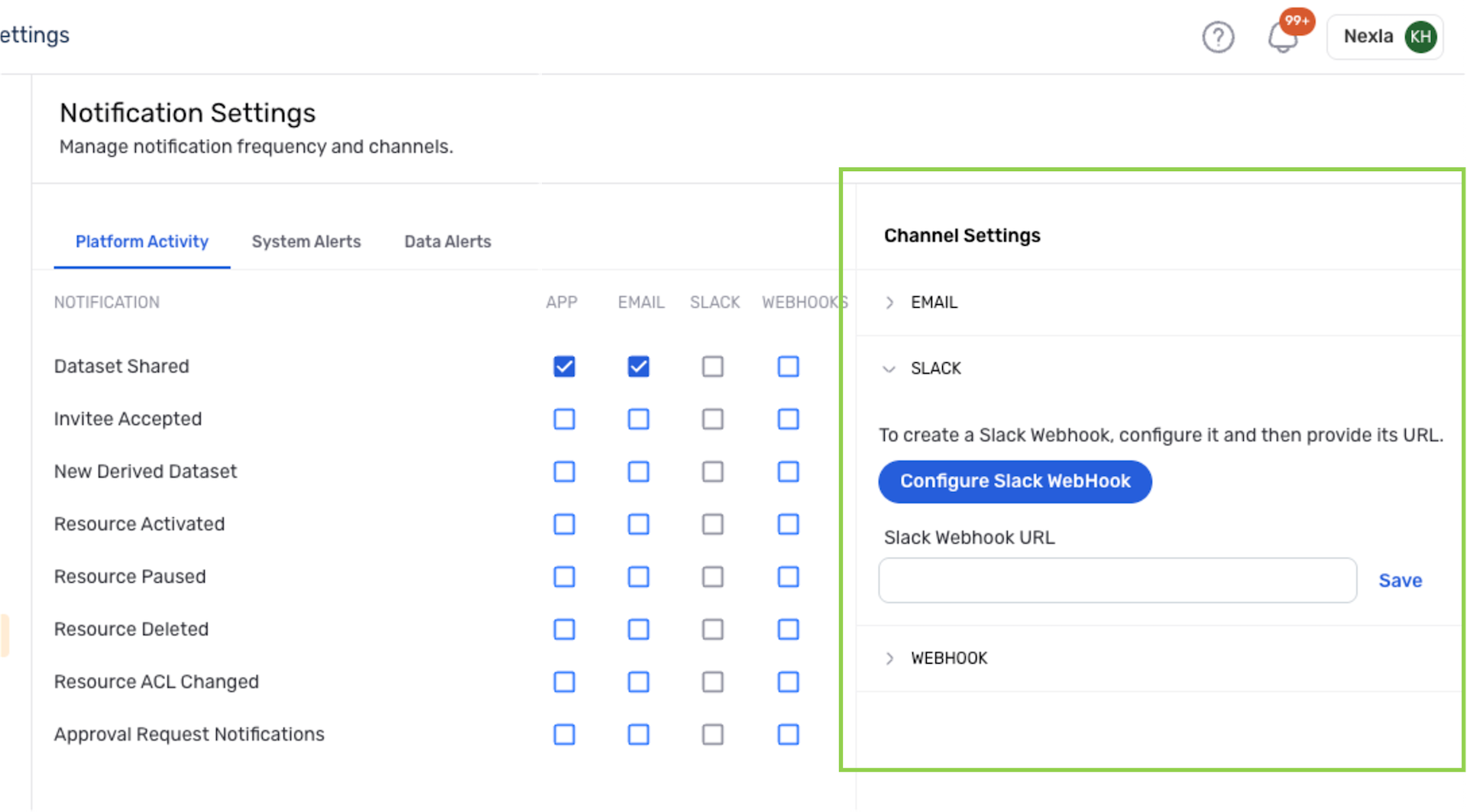Click the SLACK column header in table
This screenshot has width=1467, height=812.
click(715, 302)
